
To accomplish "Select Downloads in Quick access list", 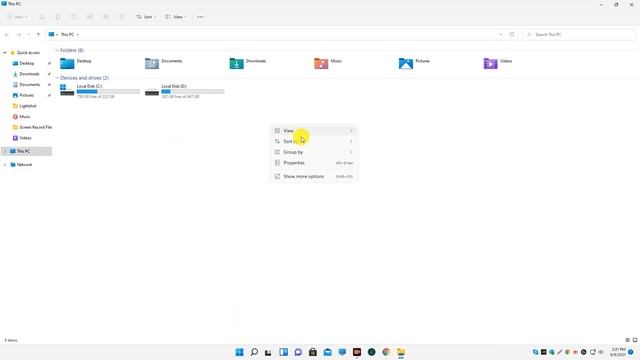I will [x=29, y=74].
